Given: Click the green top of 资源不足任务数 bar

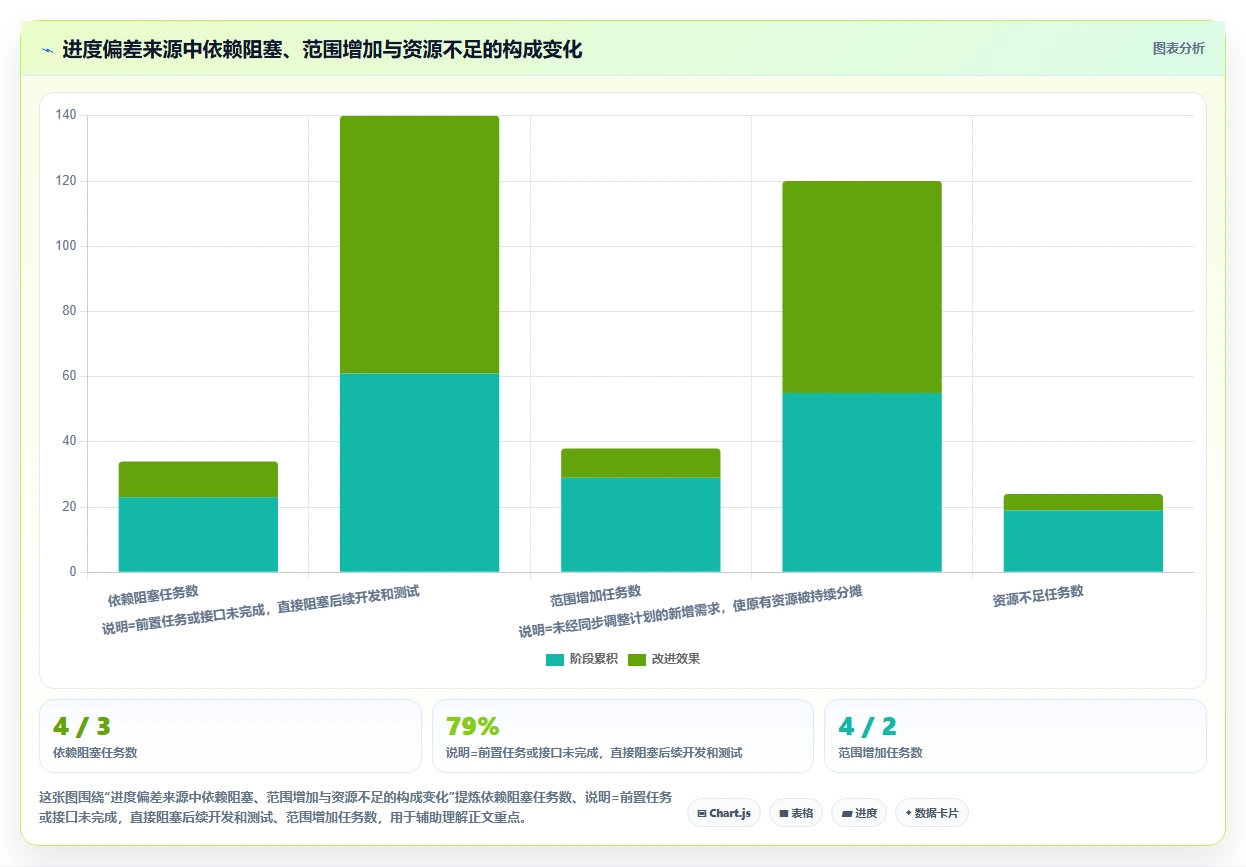Looking at the screenshot, I should 1083,502.
